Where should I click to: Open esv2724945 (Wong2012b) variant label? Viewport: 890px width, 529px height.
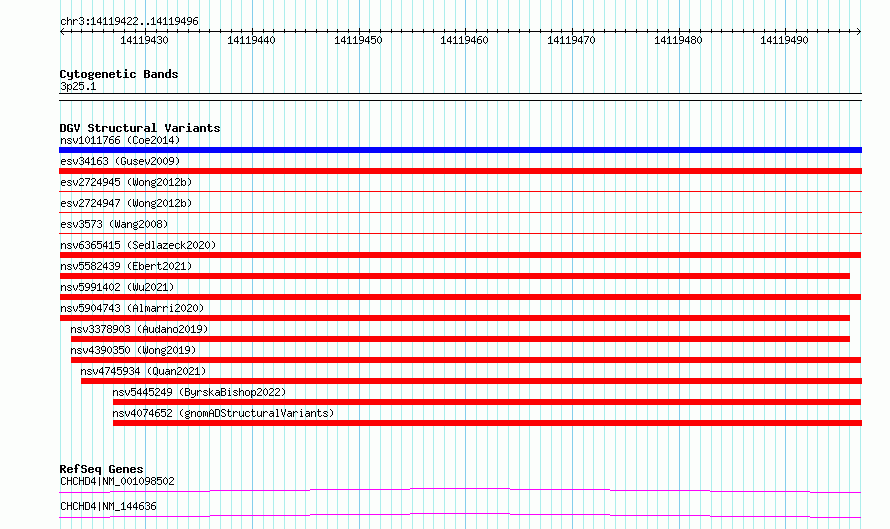click(x=126, y=182)
